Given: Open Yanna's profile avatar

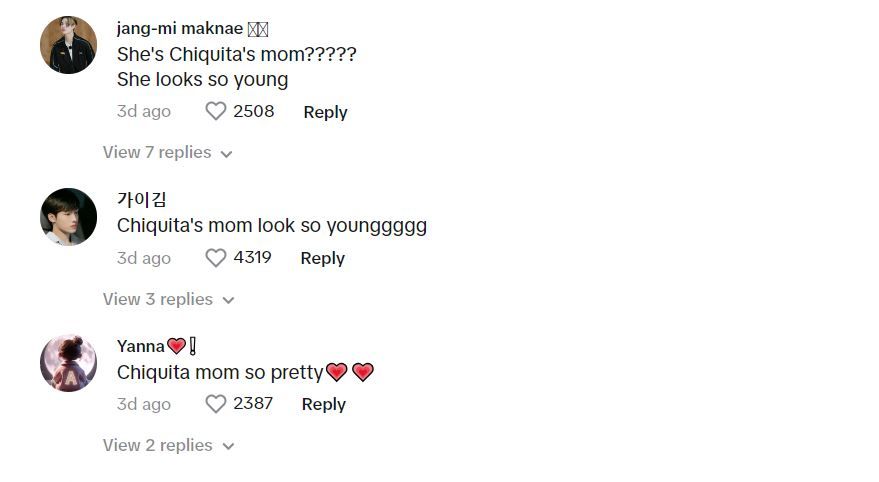Looking at the screenshot, I should coord(69,363).
